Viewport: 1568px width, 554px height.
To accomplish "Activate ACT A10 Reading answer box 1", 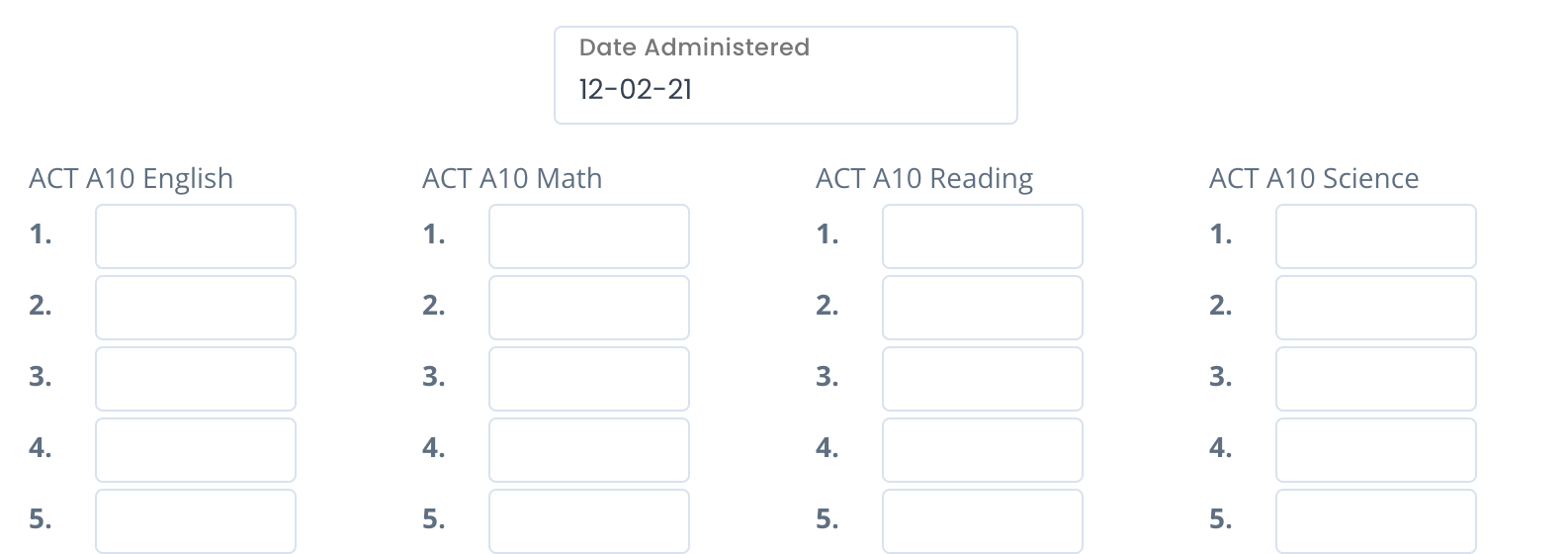I will click(x=983, y=236).
